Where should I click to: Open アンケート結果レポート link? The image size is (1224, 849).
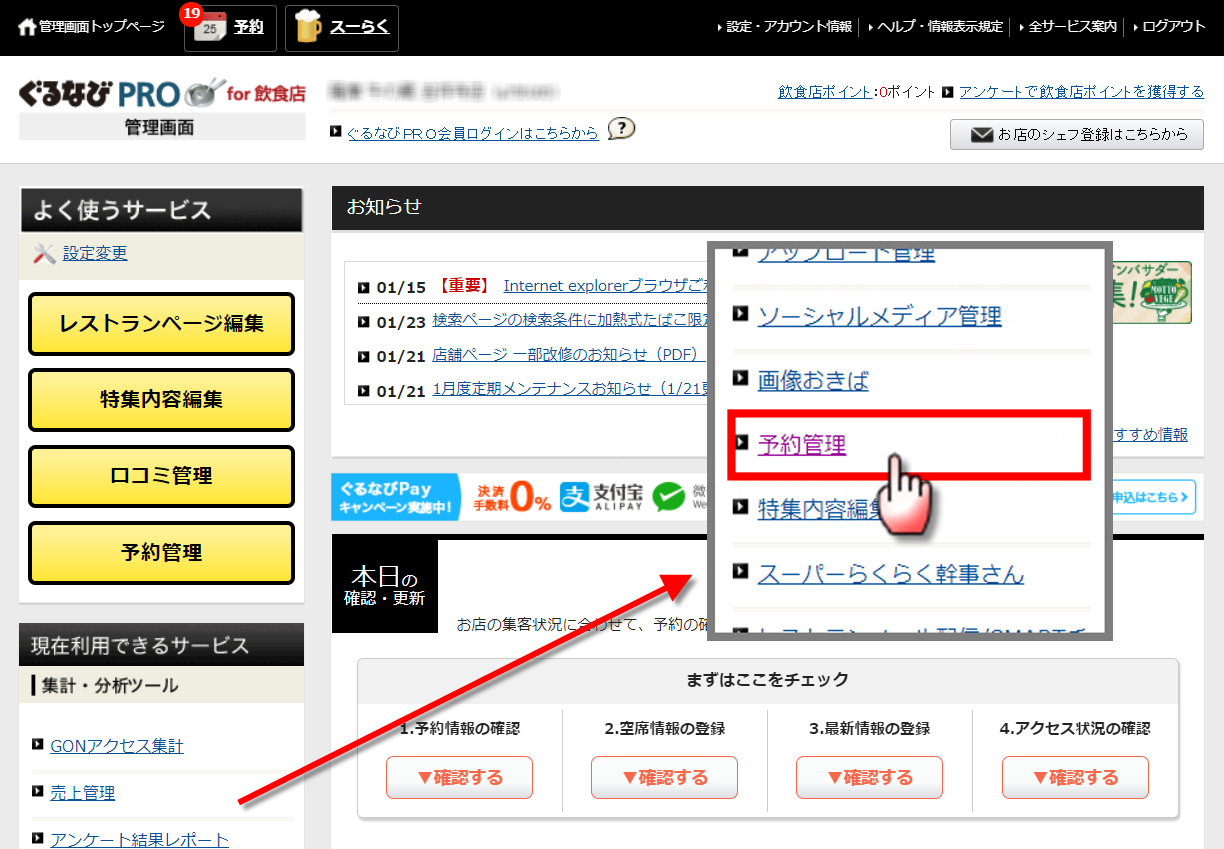[139, 840]
